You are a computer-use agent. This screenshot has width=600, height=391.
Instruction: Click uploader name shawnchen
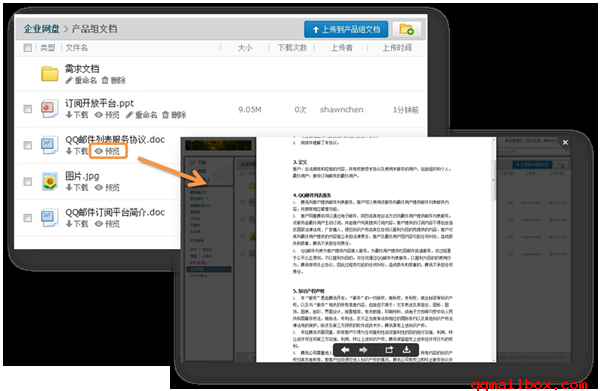(x=342, y=109)
